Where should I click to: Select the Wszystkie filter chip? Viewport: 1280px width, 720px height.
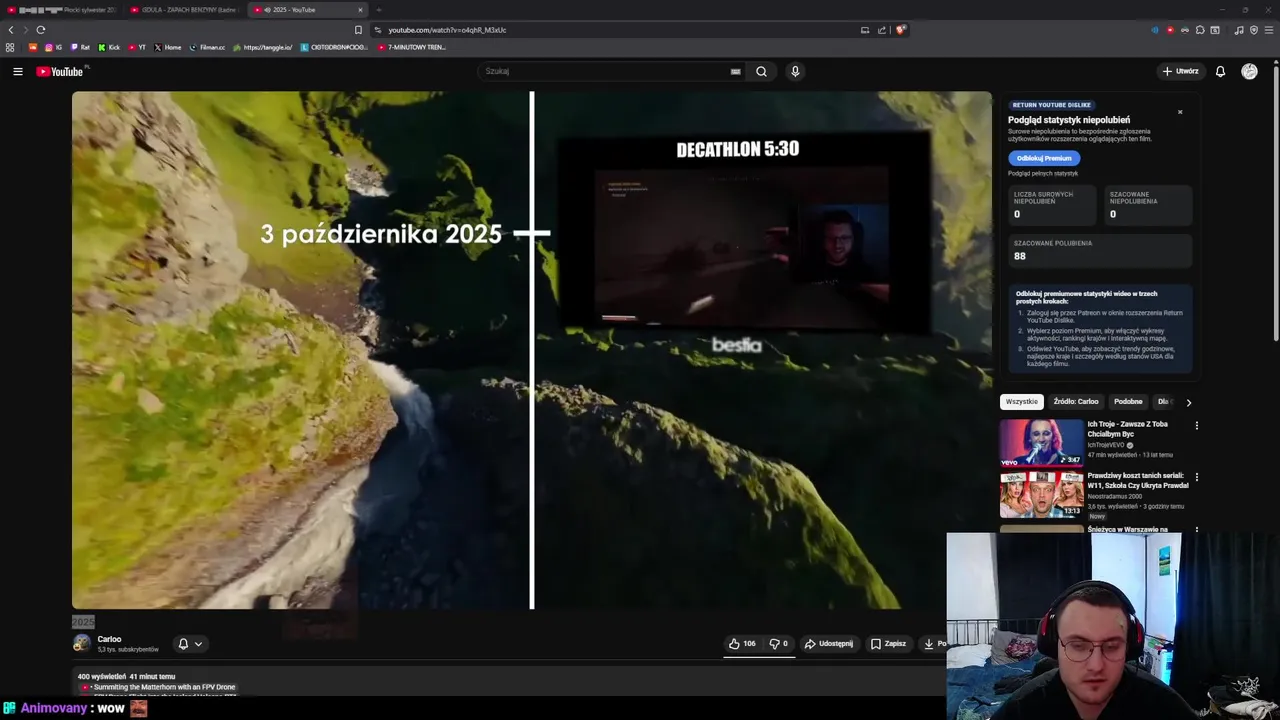[x=1022, y=402]
